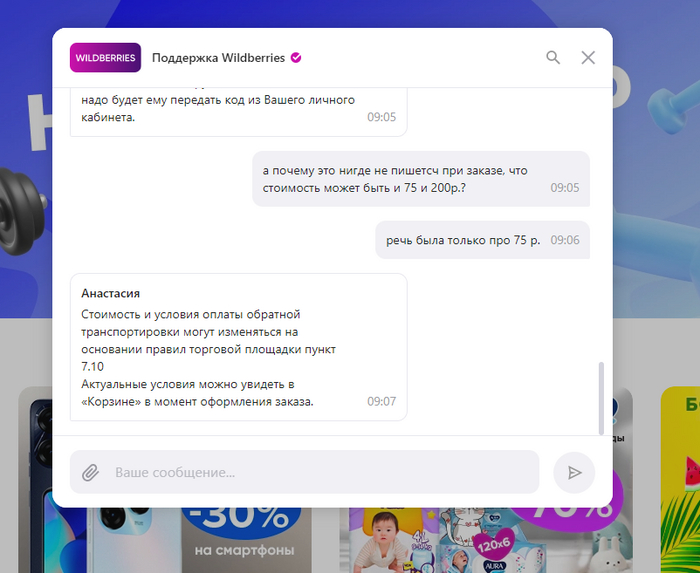Send the message with the arrow button

click(x=574, y=472)
